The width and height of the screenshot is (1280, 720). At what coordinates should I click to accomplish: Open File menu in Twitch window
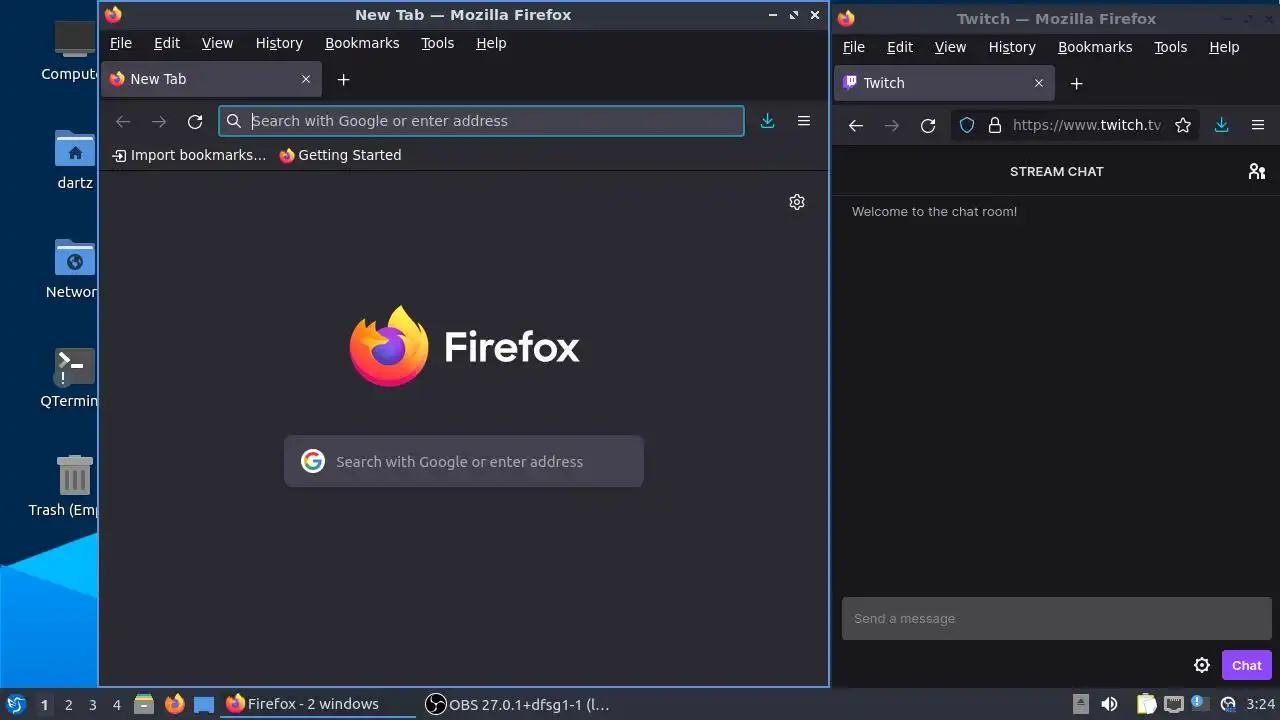point(854,47)
